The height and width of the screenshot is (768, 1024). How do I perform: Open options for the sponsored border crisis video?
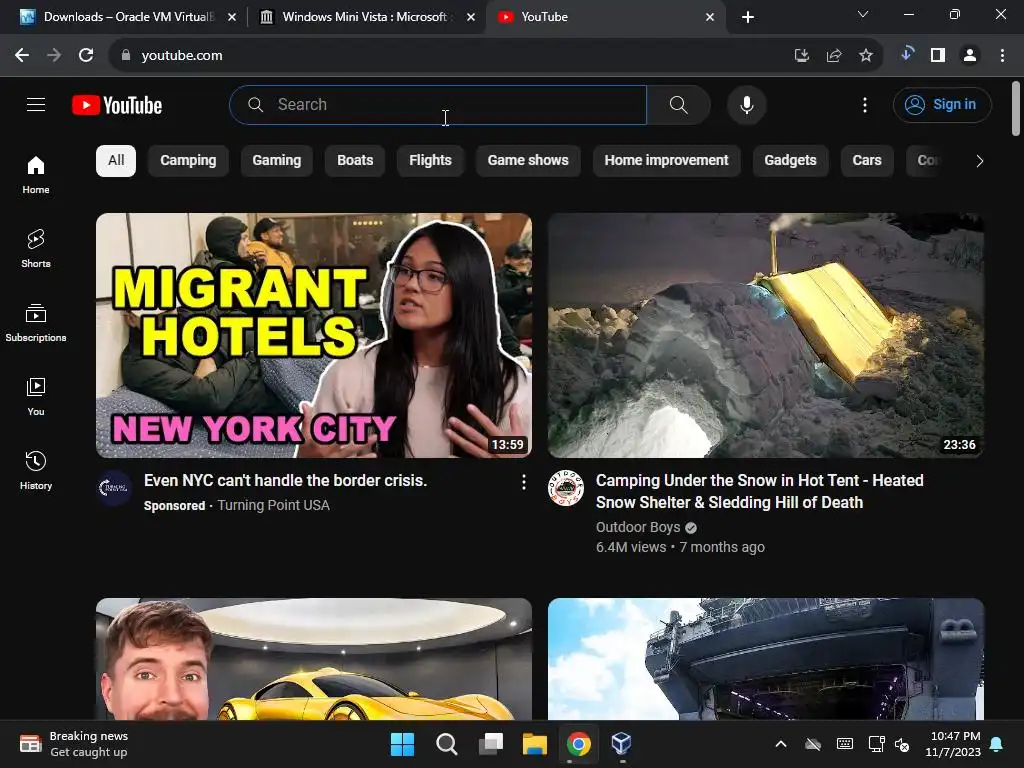(x=523, y=482)
